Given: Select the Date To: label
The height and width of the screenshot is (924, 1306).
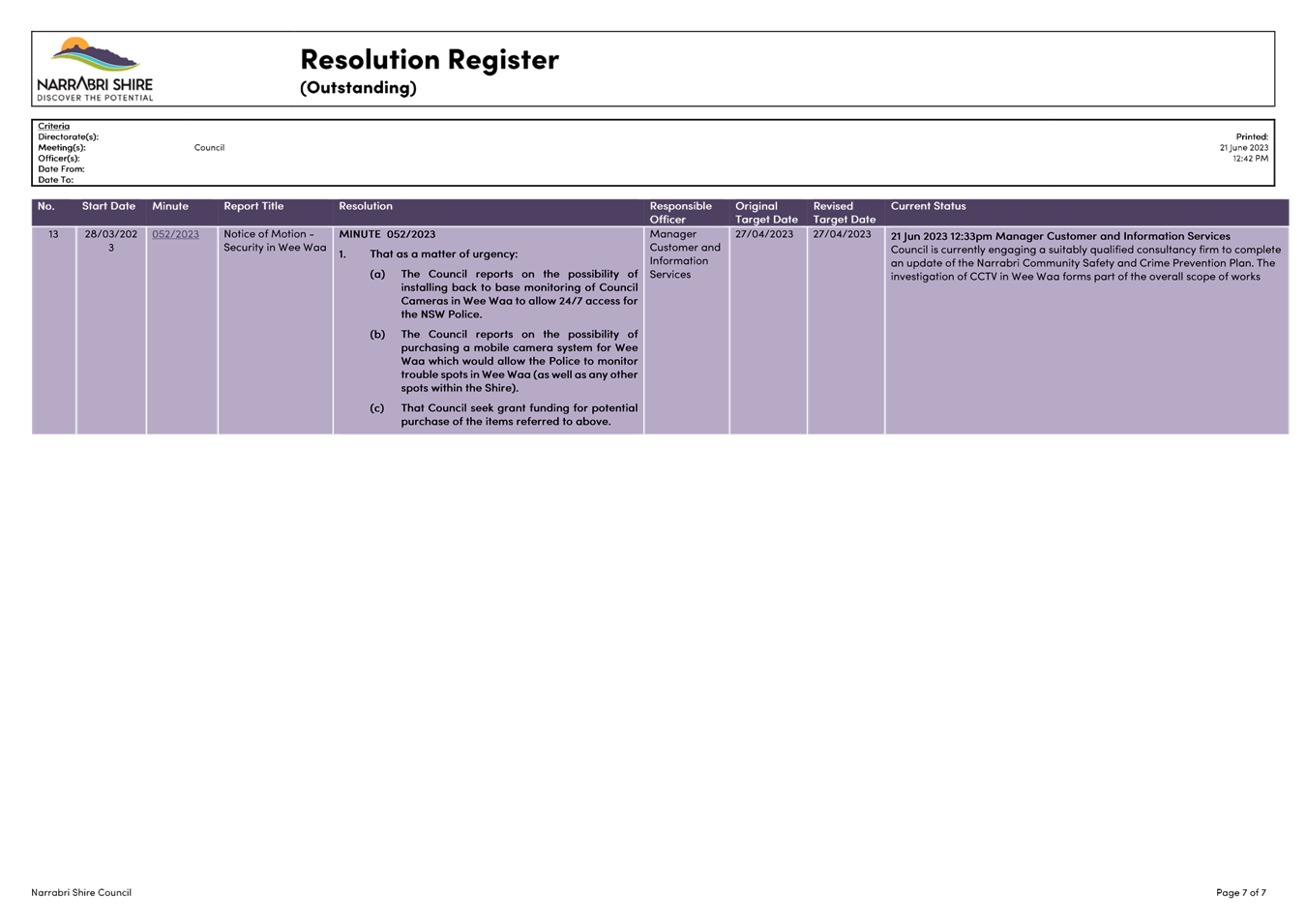Looking at the screenshot, I should 55,179.
